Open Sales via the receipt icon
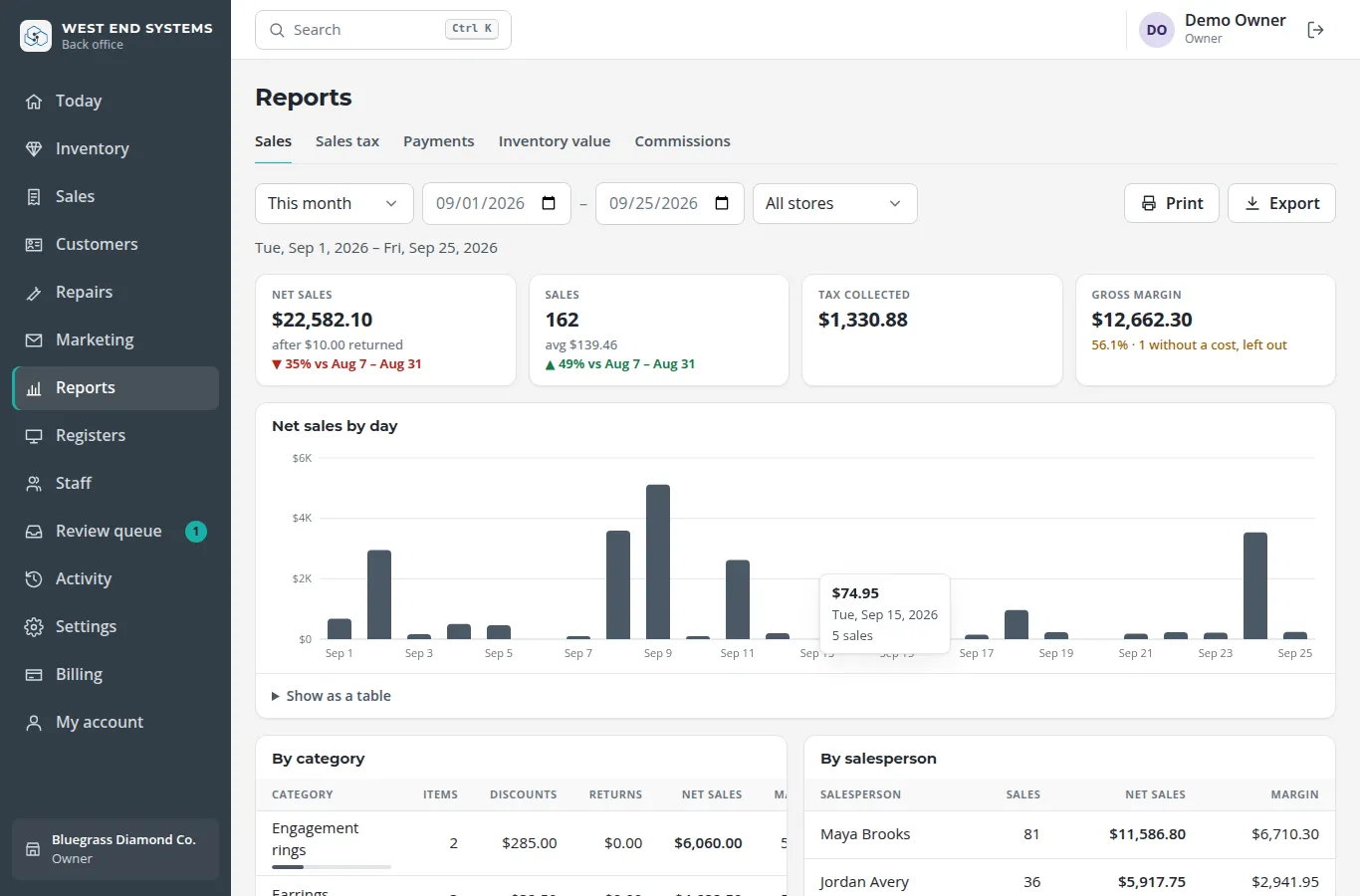Viewport: 1360px width, 896px height. (34, 197)
